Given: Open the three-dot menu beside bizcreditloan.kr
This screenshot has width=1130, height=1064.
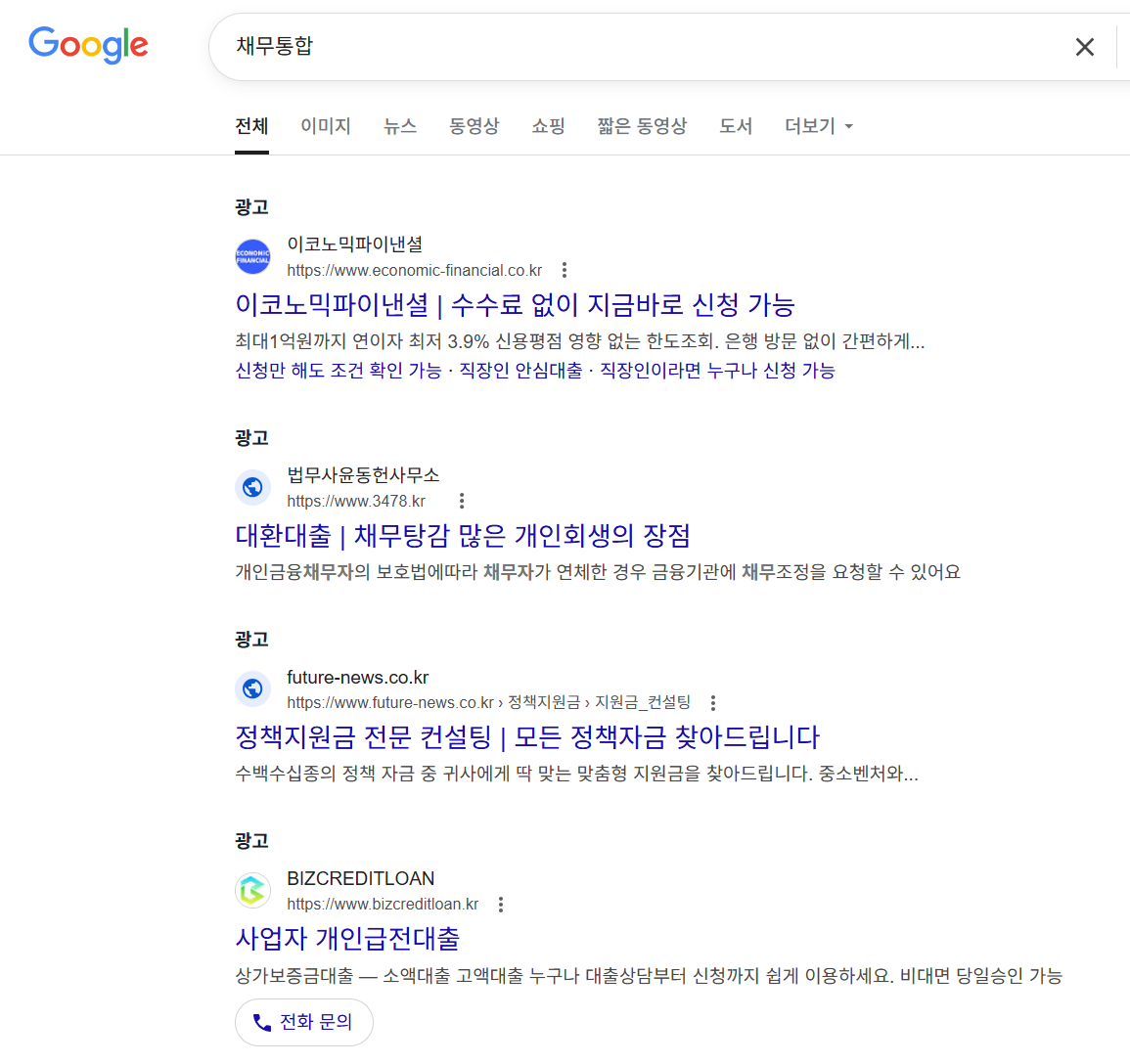Looking at the screenshot, I should (x=501, y=904).
